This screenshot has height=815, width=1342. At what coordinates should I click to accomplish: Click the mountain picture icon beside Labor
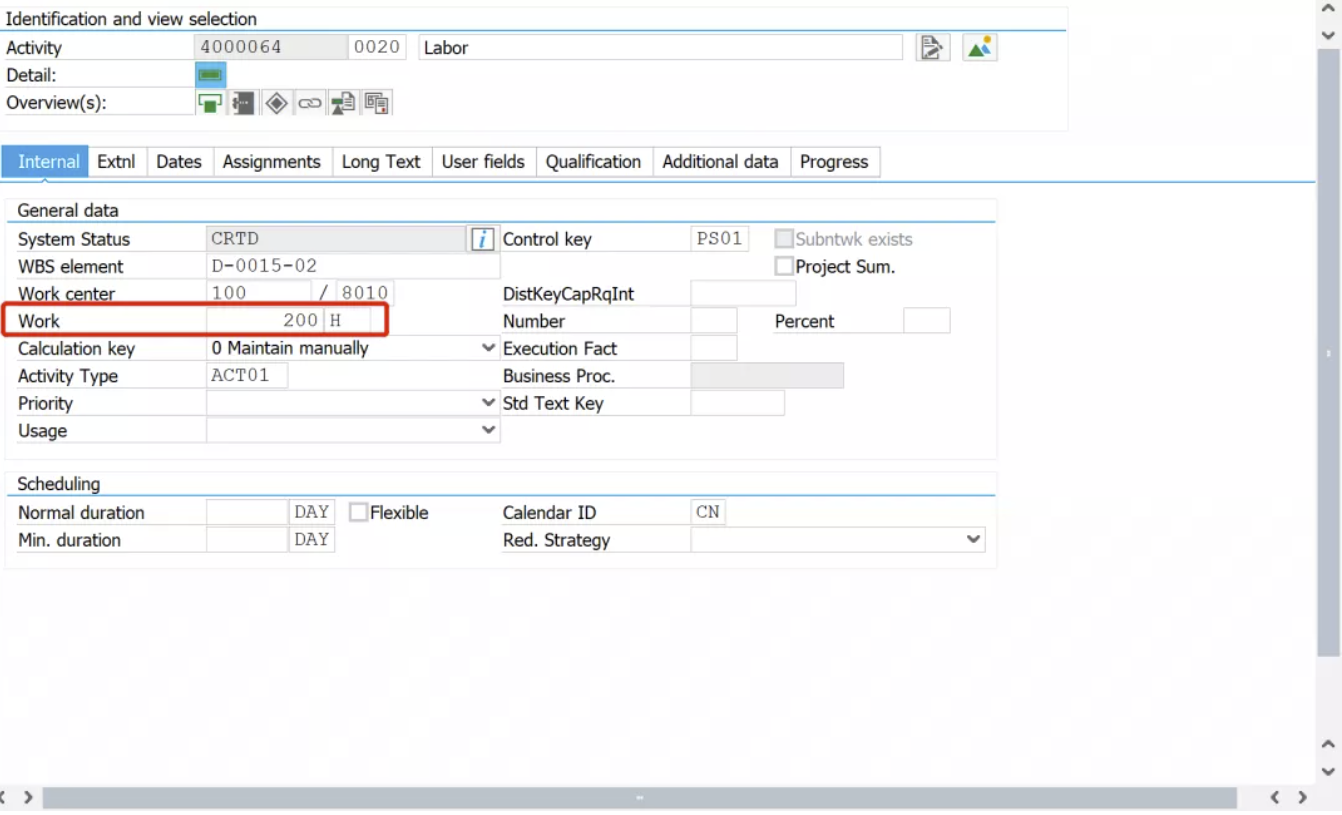tap(980, 47)
